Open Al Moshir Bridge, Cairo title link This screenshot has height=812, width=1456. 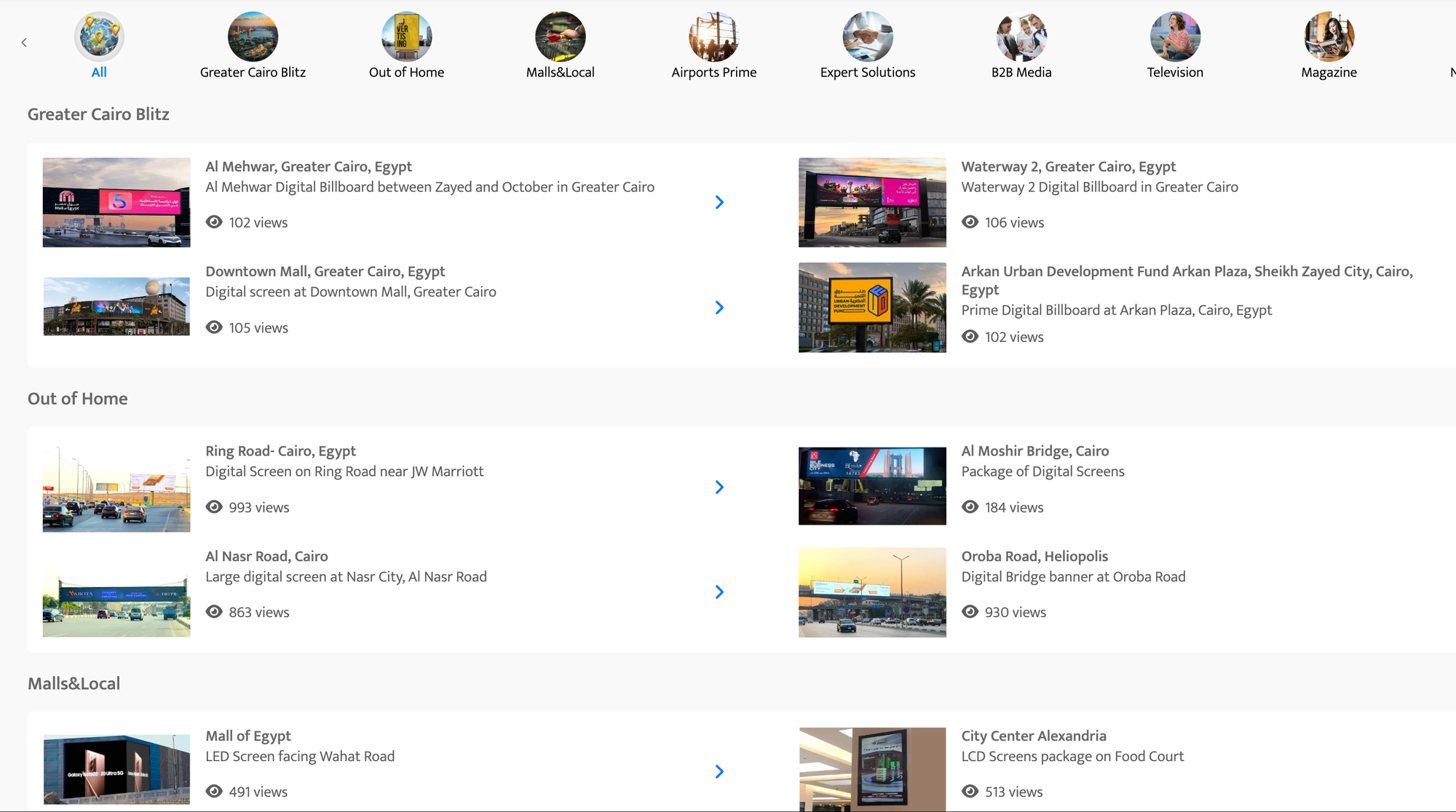pos(1034,451)
